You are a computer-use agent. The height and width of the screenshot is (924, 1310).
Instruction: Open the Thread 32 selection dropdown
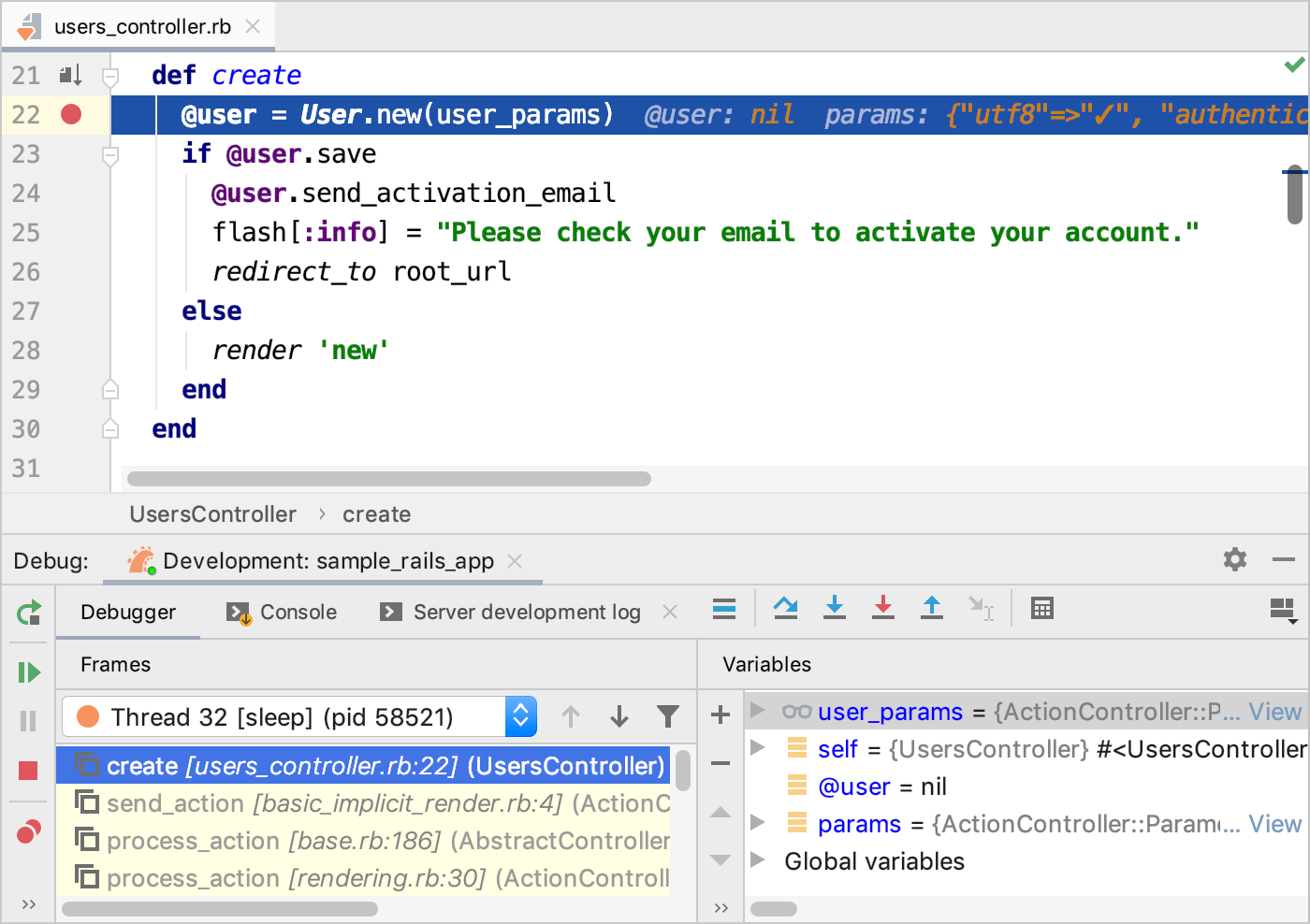pos(520,717)
